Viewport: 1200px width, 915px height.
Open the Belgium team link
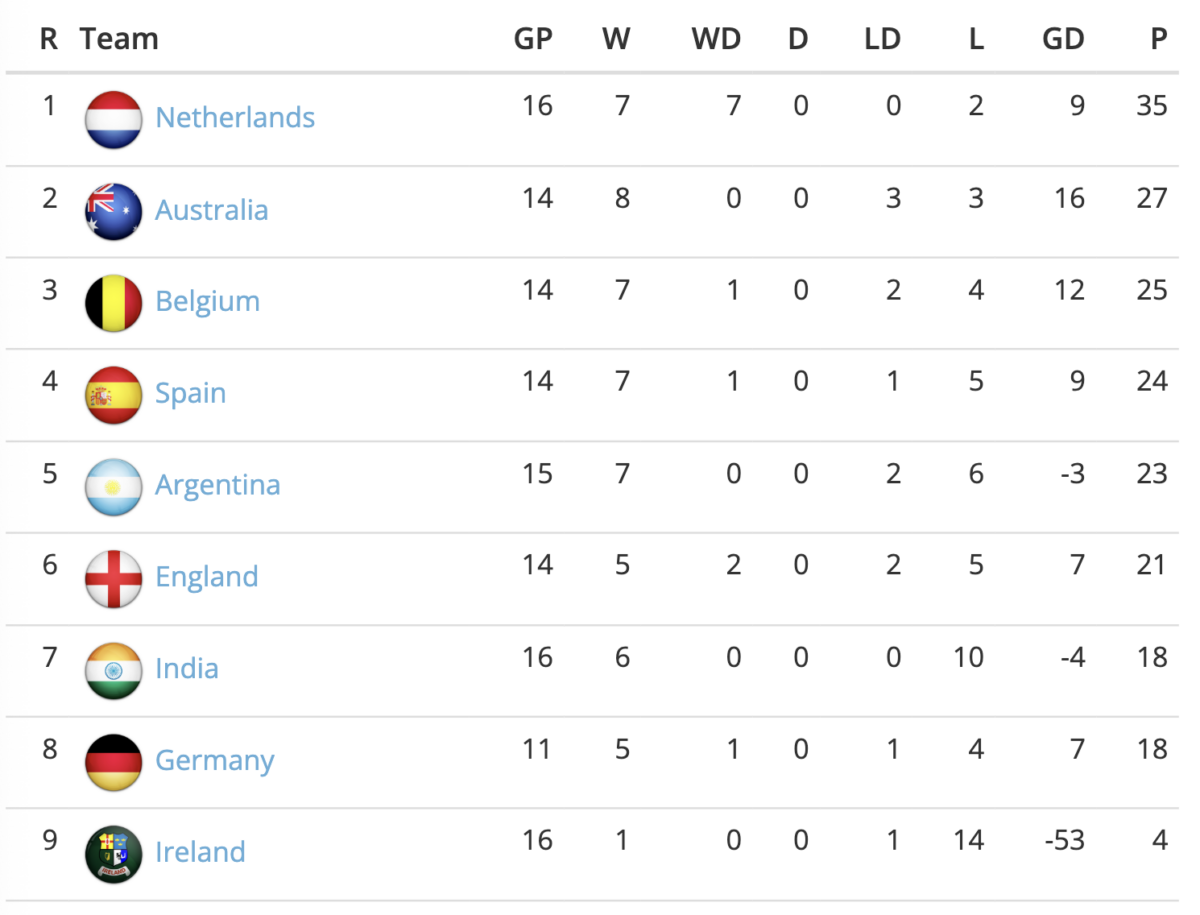207,302
